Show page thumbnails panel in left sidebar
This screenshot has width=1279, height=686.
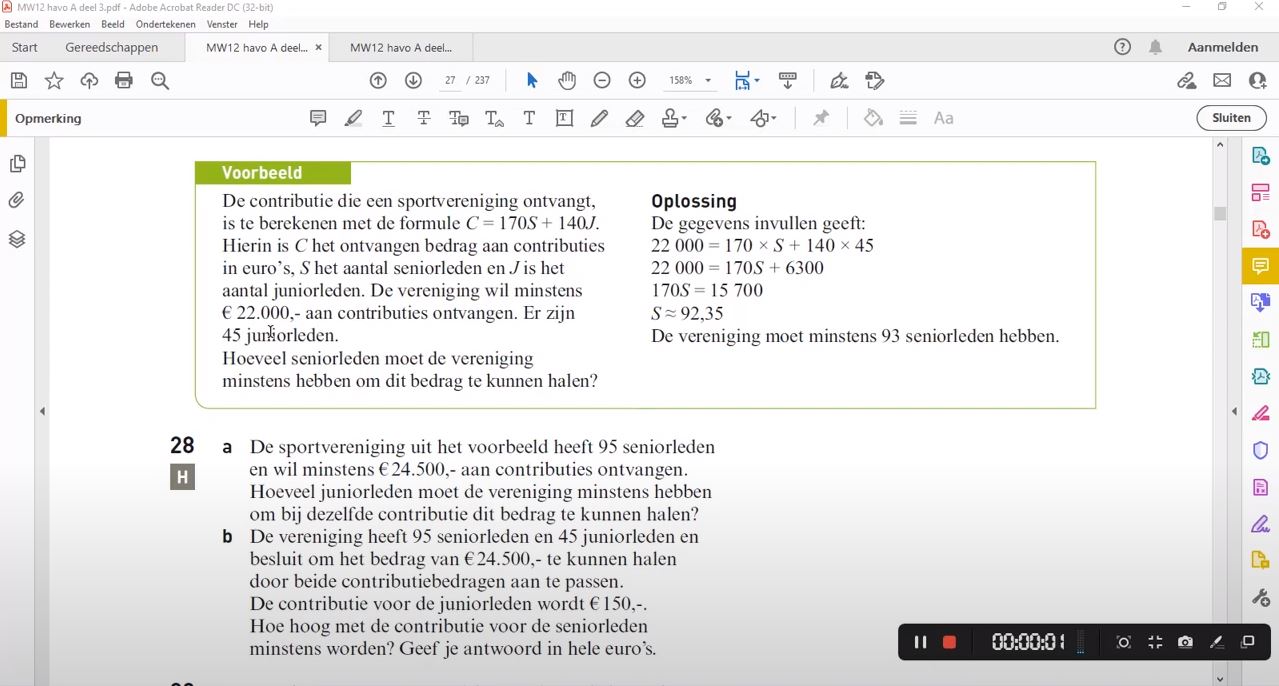pos(17,164)
